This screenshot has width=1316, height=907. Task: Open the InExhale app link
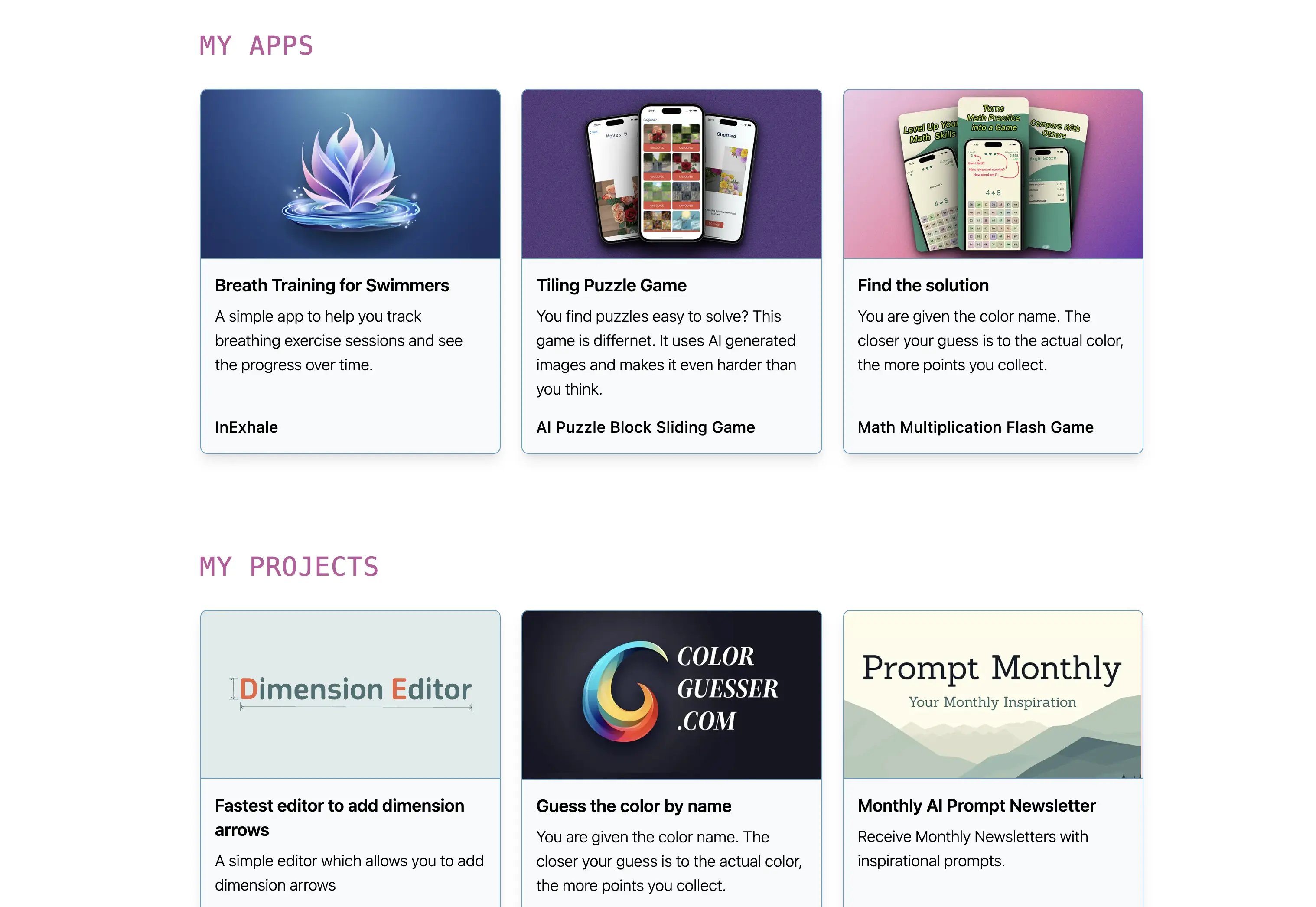coord(246,427)
